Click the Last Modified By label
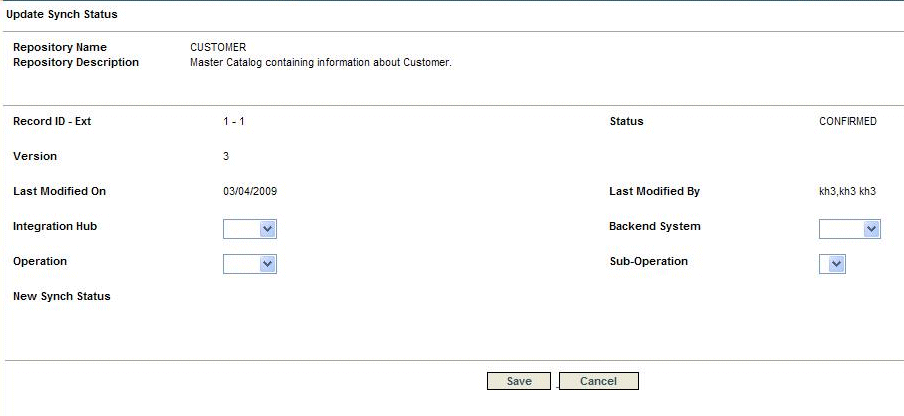The width and height of the screenshot is (904, 416). pos(654,191)
